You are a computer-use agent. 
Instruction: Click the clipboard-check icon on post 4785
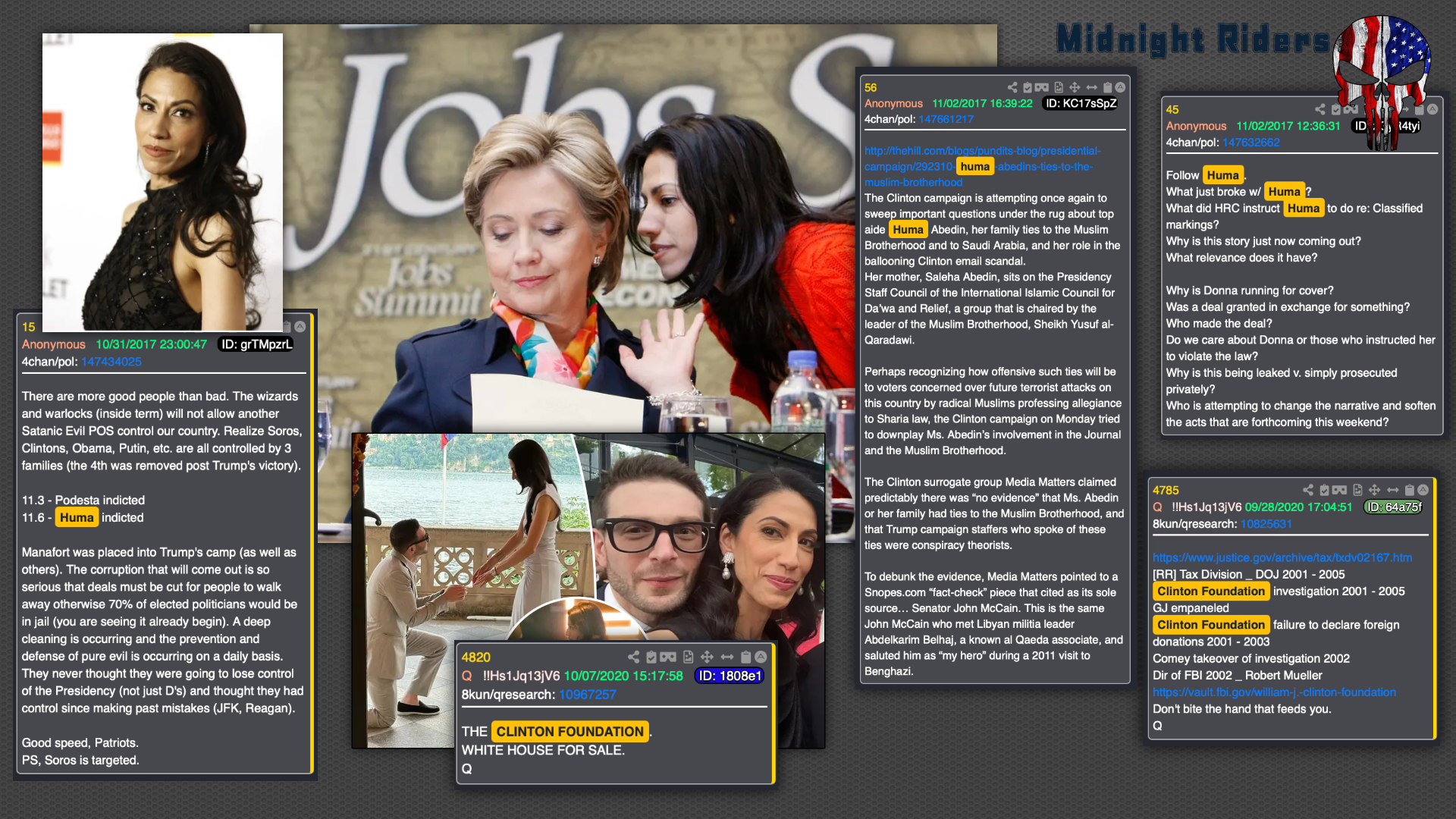1324,490
